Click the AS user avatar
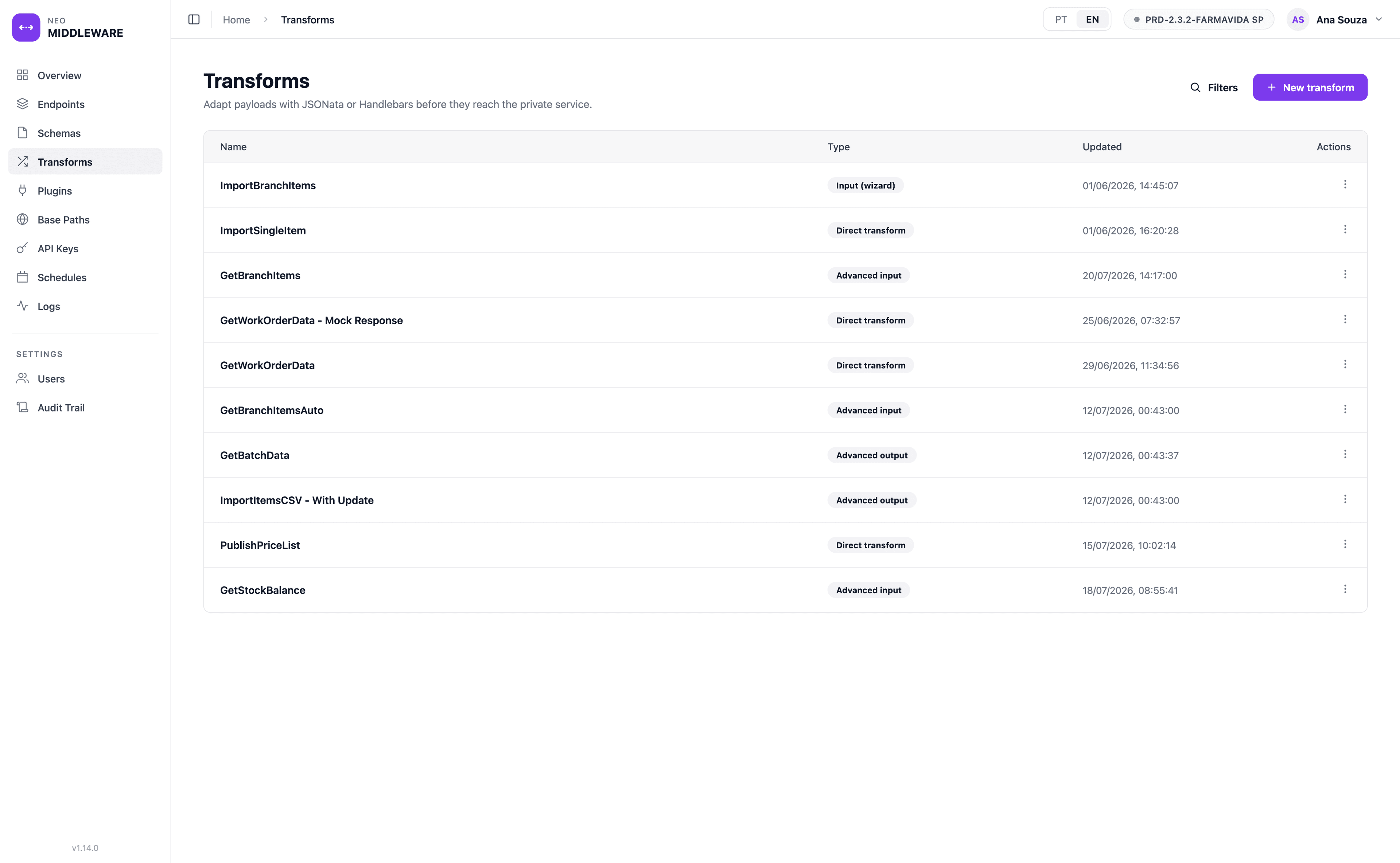The image size is (1400, 863). coord(1297,19)
